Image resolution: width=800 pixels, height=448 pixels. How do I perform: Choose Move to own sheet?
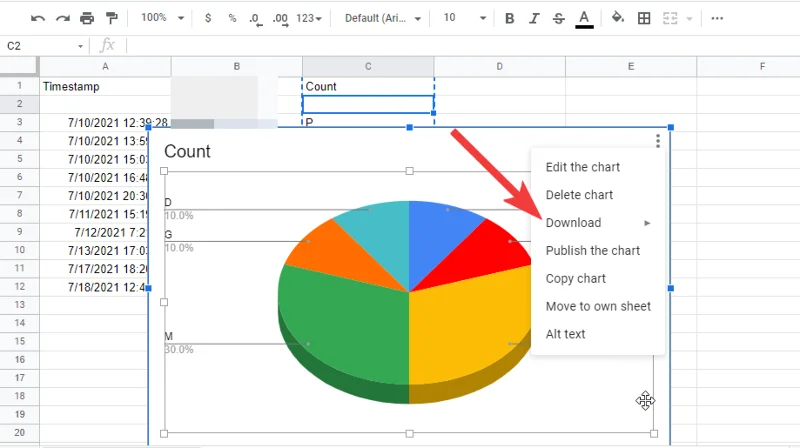click(x=598, y=306)
